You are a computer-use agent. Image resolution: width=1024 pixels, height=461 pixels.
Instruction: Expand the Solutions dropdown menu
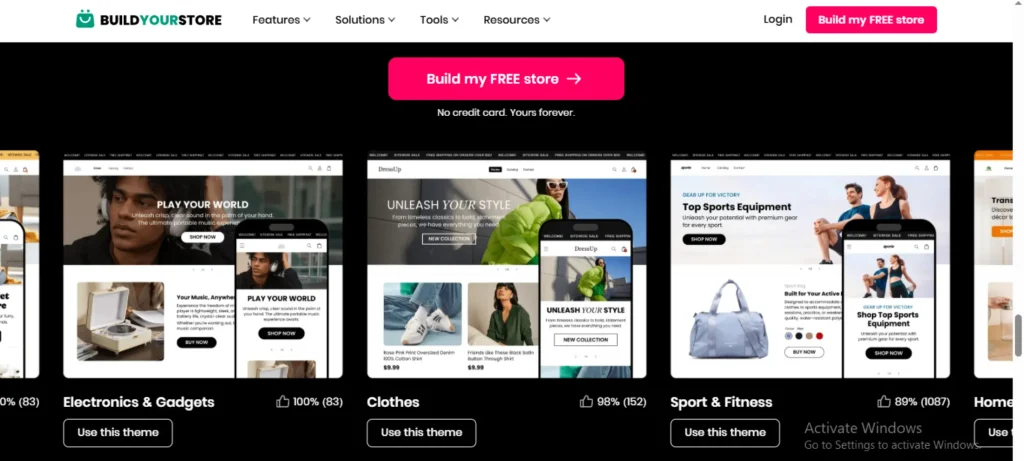coord(365,20)
